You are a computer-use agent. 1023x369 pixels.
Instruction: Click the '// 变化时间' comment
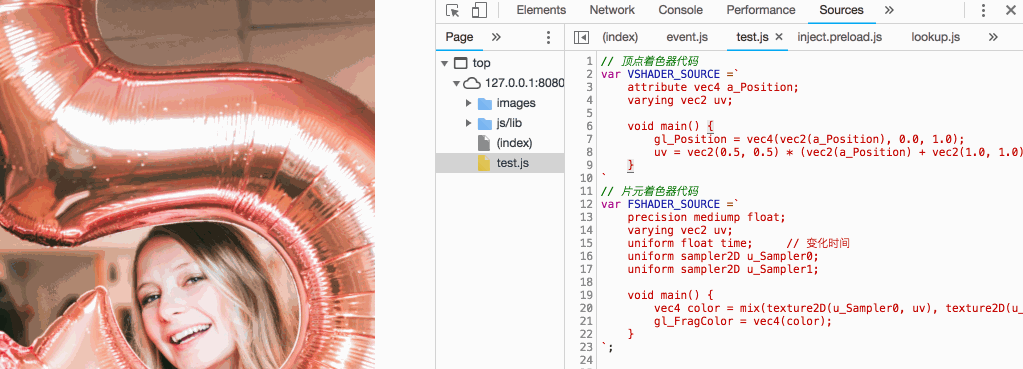pyautogui.click(x=818, y=243)
